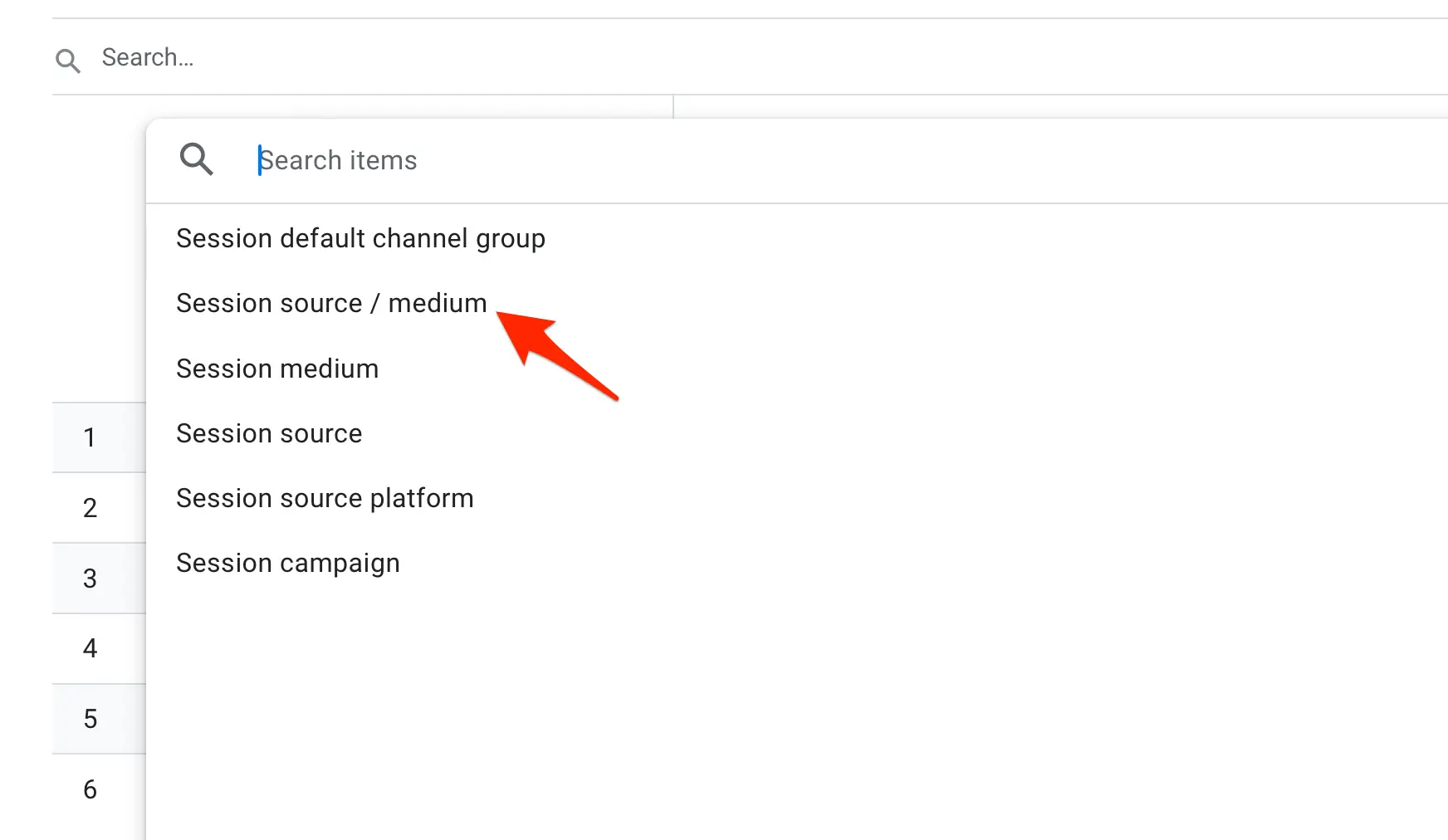Select Session default channel group

(360, 239)
